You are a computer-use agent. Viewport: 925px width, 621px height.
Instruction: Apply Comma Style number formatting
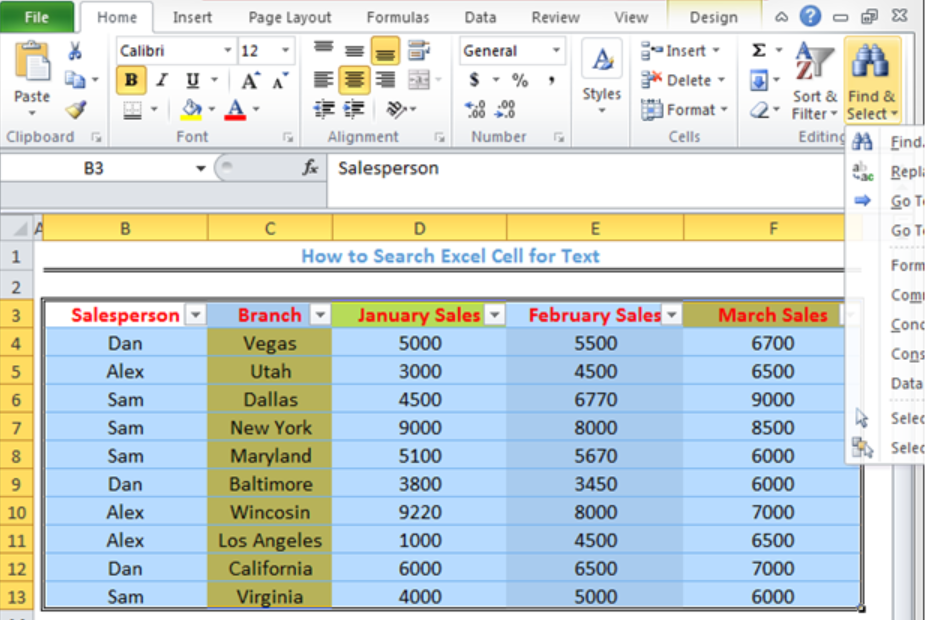click(551, 79)
